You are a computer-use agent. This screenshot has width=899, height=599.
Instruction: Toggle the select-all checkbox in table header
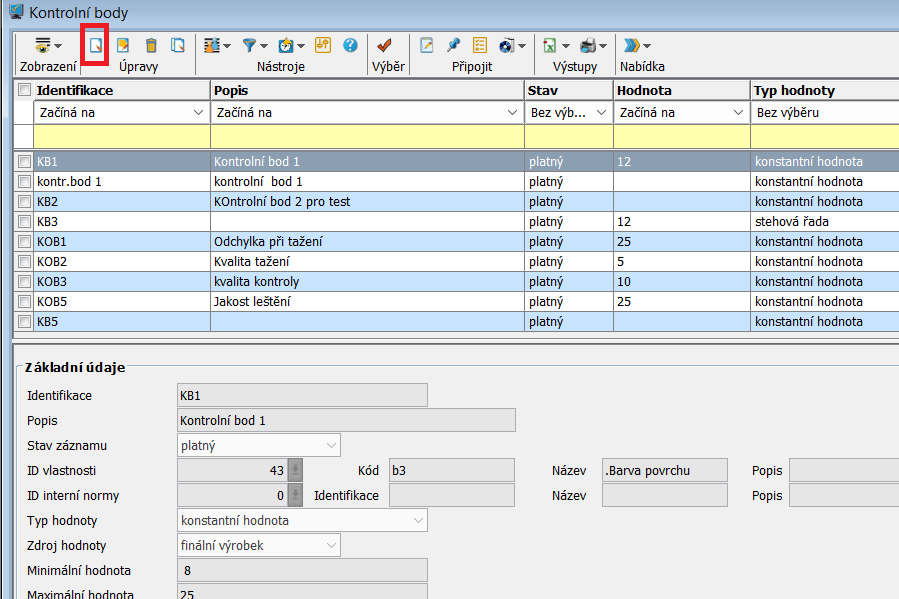[25, 91]
